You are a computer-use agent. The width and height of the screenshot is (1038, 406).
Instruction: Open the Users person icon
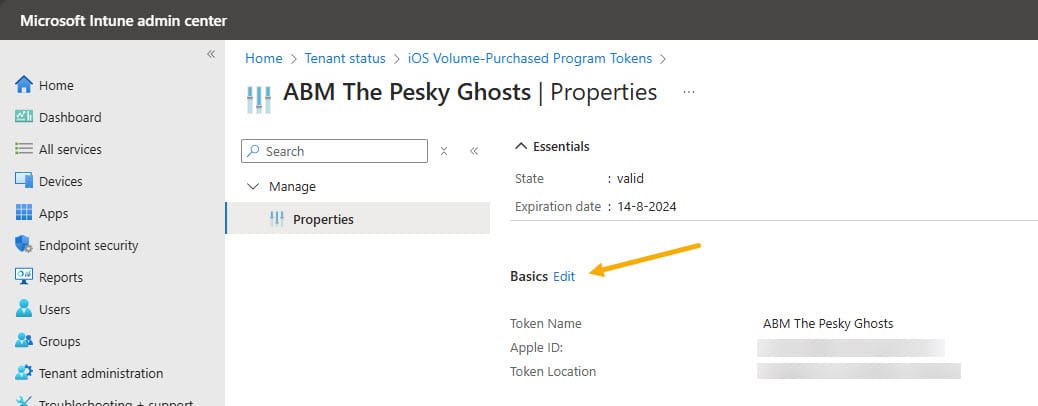(24, 309)
